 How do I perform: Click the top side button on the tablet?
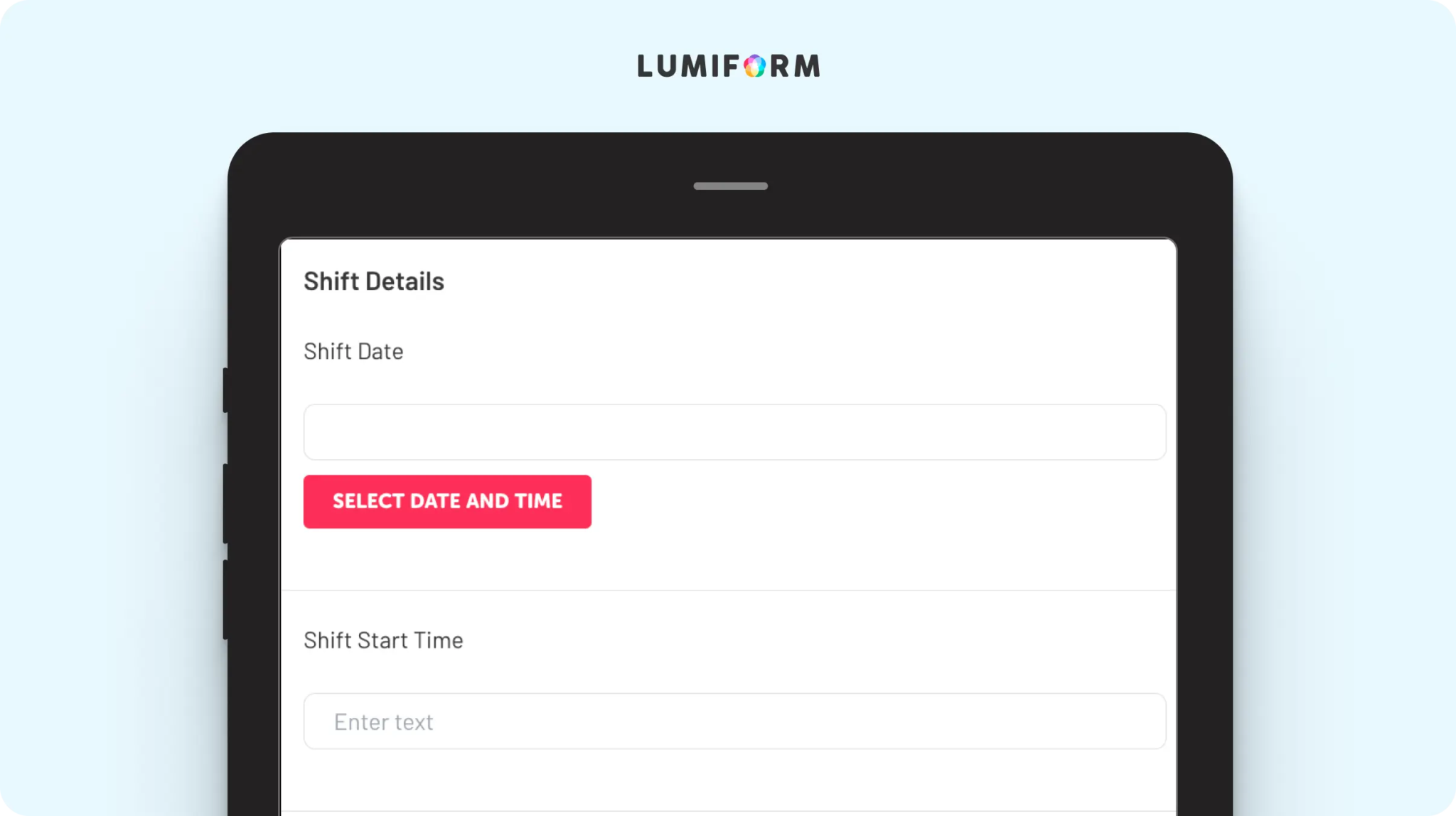click(x=225, y=390)
